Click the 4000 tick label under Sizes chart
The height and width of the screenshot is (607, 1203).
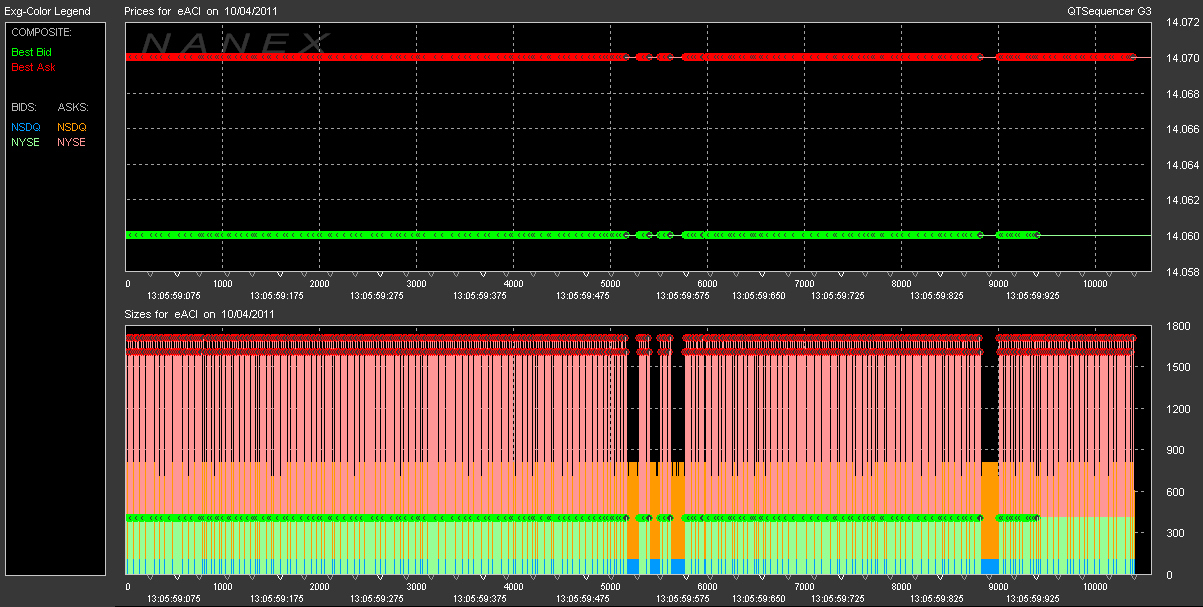[x=513, y=587]
